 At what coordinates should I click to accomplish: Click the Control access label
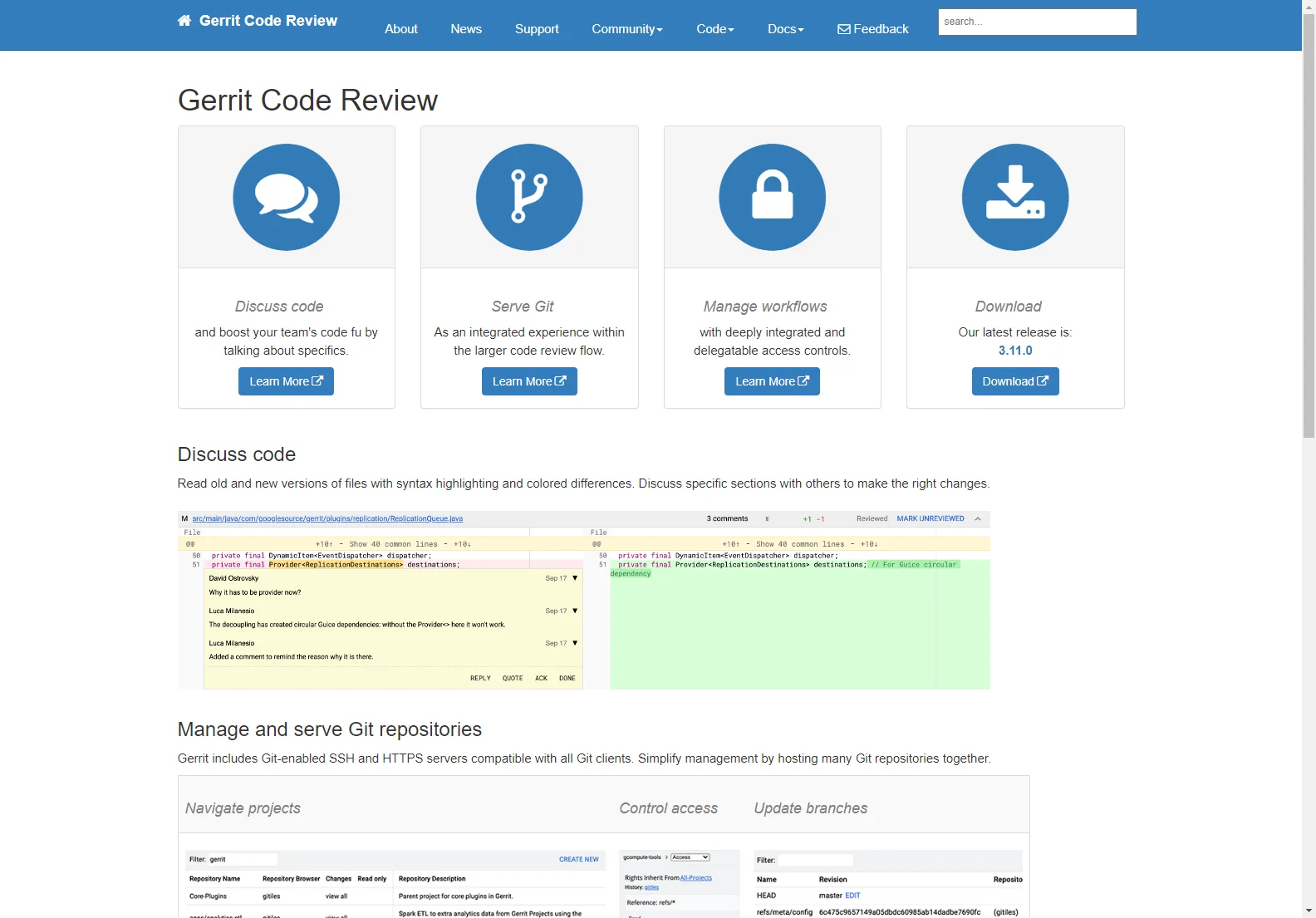tap(669, 808)
